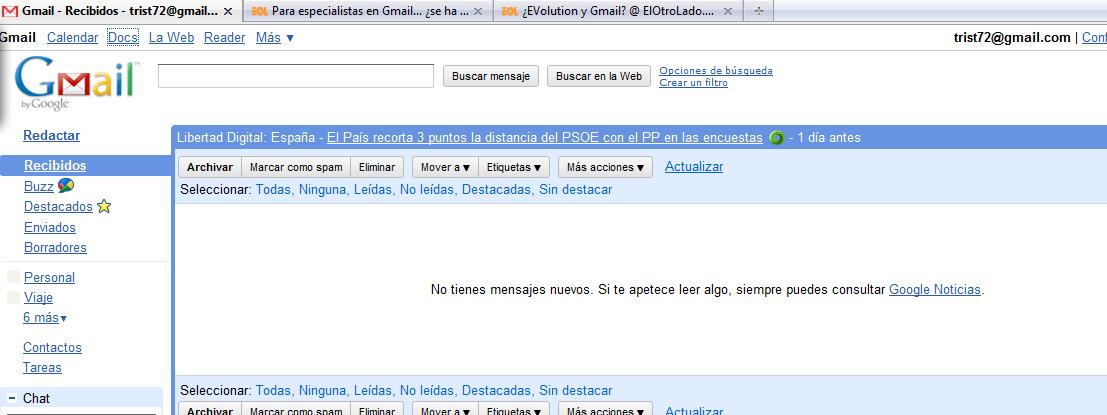The image size is (1107, 415).
Task: Open Tareas in sidebar
Action: (x=42, y=368)
